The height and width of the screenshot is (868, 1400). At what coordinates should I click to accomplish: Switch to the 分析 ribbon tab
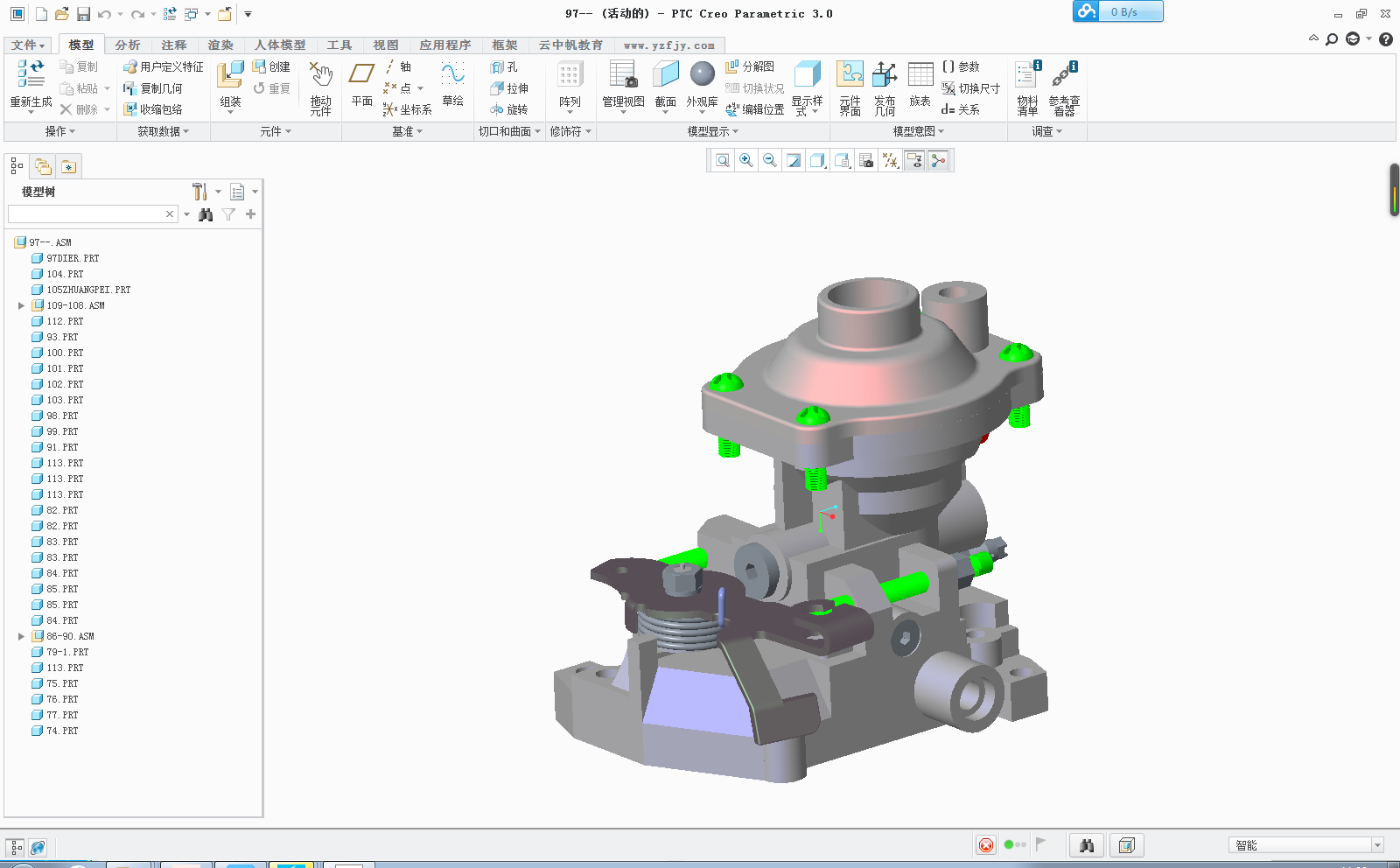coord(128,45)
